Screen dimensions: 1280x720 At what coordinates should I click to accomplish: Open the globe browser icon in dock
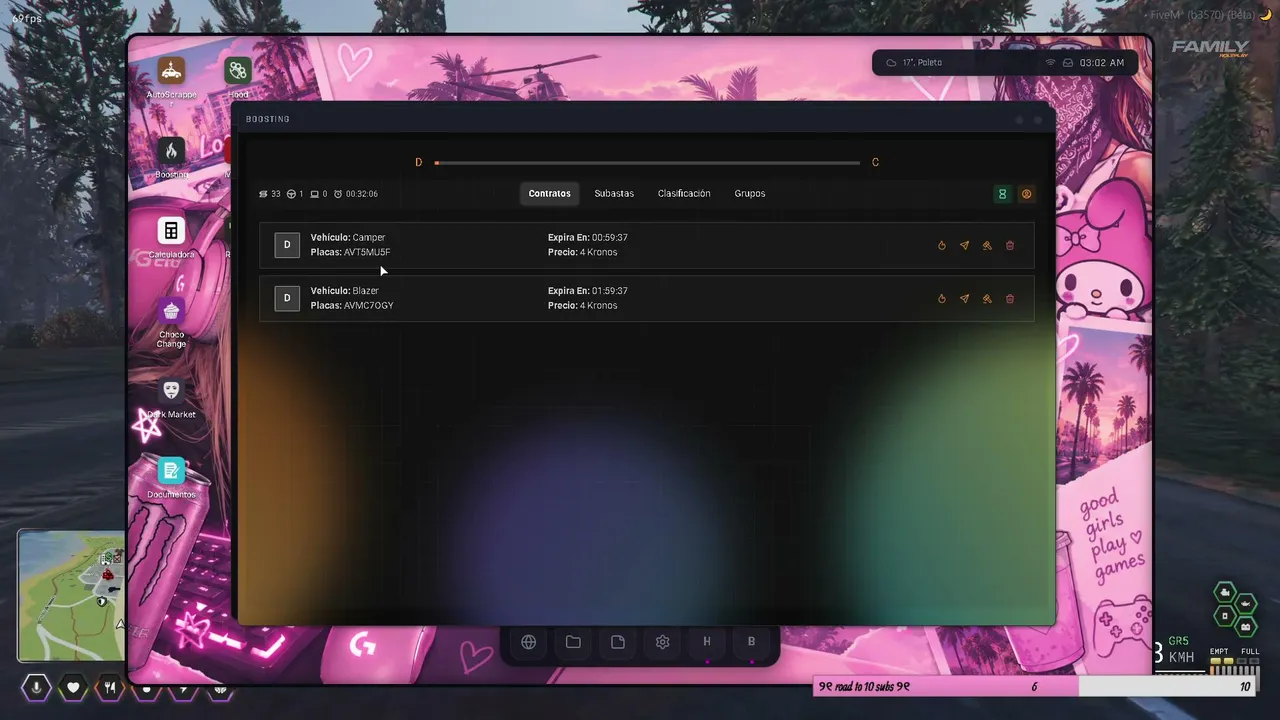tap(529, 642)
